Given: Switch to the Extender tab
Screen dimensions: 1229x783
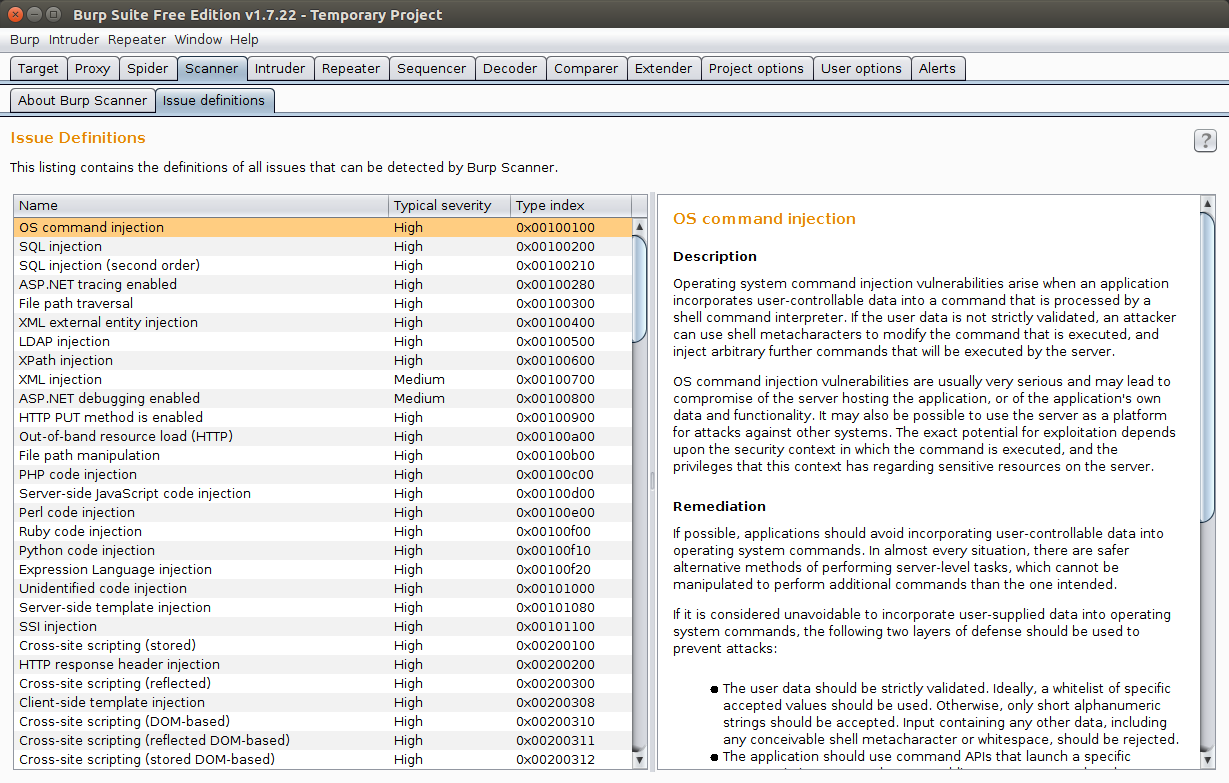Looking at the screenshot, I should [663, 68].
